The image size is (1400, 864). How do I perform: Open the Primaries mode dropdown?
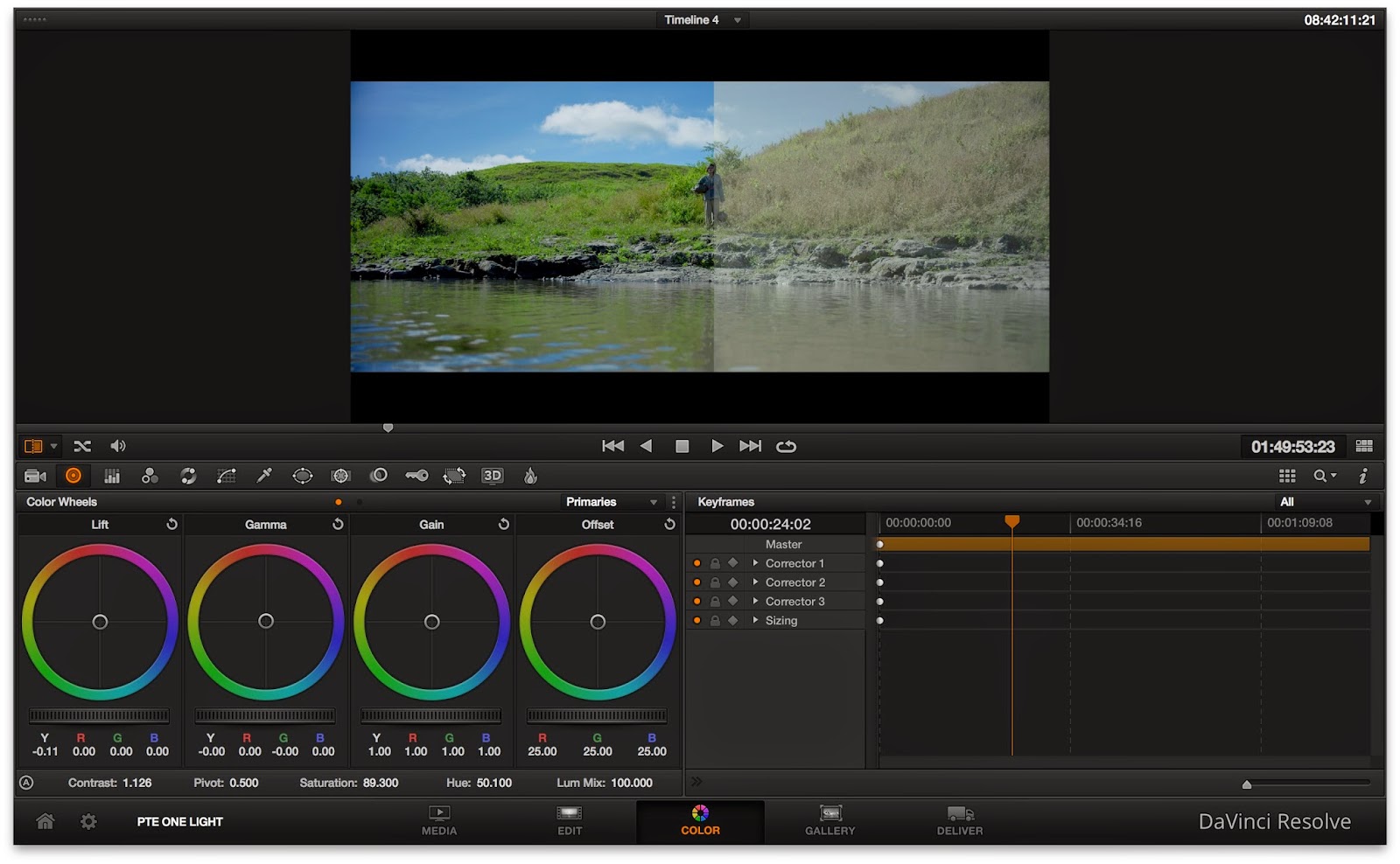point(612,502)
